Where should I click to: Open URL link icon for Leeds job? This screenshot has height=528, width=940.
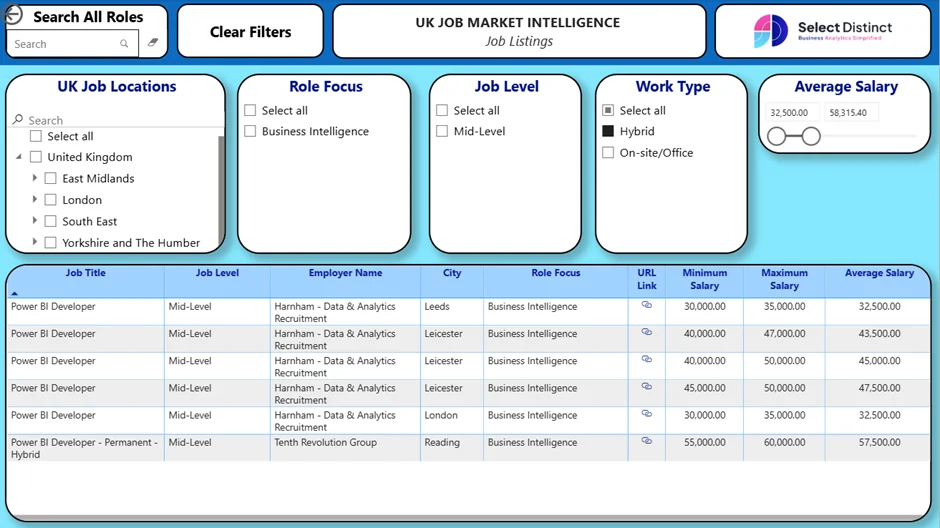click(646, 305)
